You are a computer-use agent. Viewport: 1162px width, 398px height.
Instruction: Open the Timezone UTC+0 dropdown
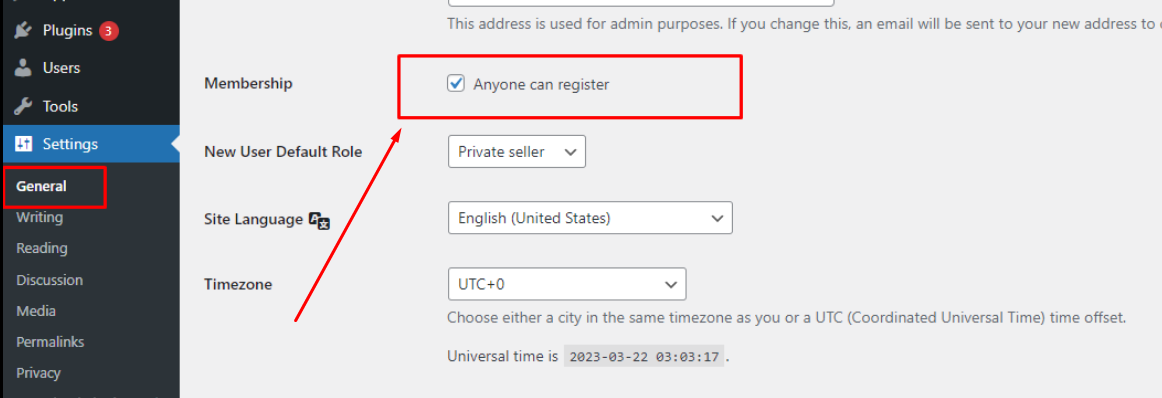pos(567,284)
